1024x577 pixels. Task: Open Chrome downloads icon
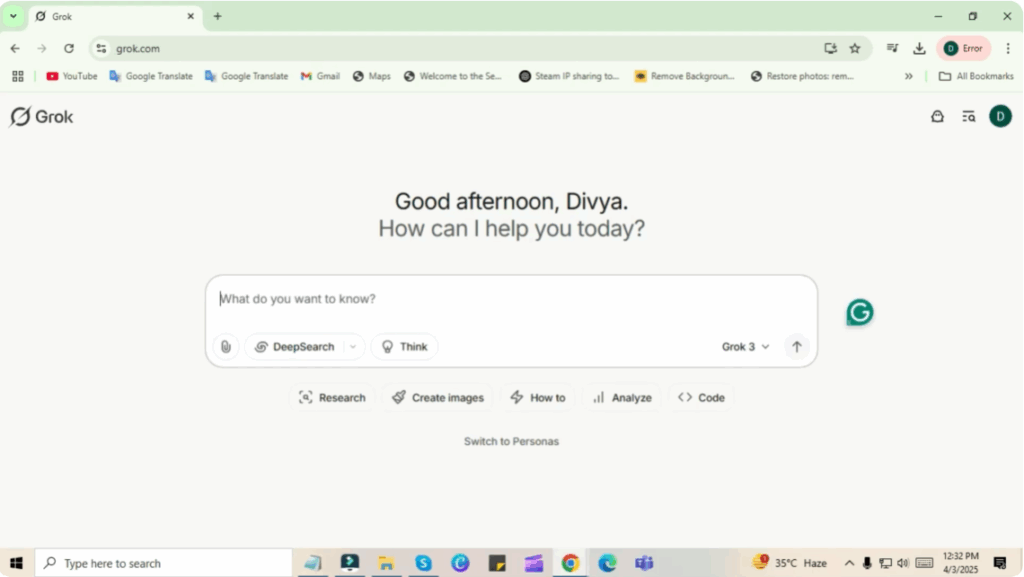tap(919, 48)
